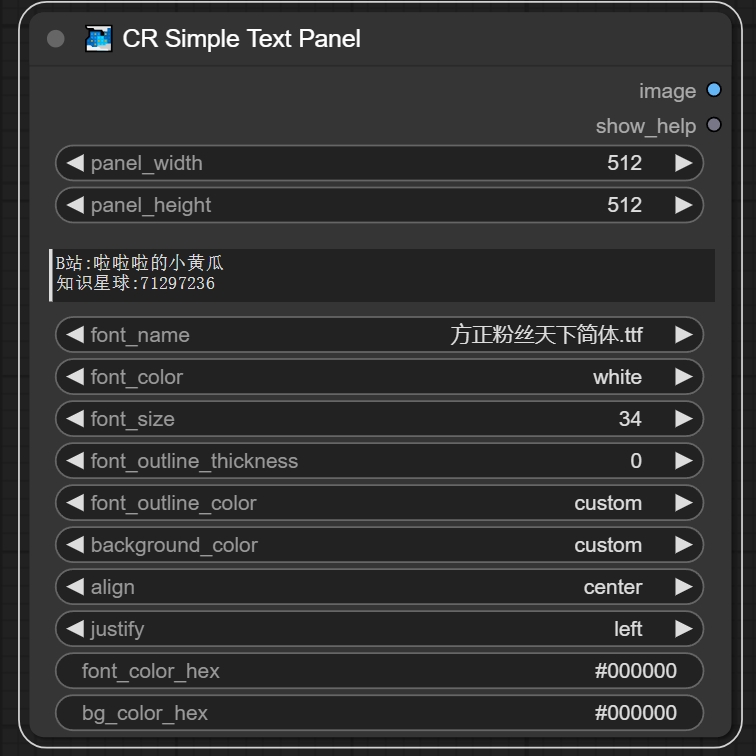
Task: Increase panel_width with the right arrow
Action: pos(683,163)
